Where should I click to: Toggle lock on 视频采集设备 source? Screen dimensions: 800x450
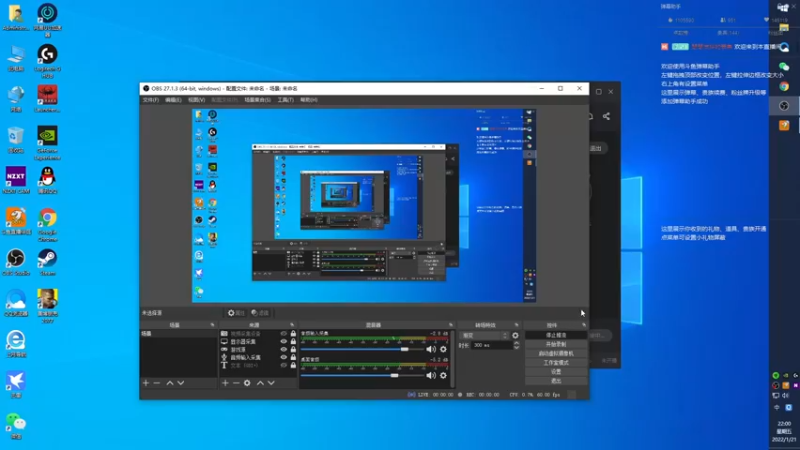point(293,334)
